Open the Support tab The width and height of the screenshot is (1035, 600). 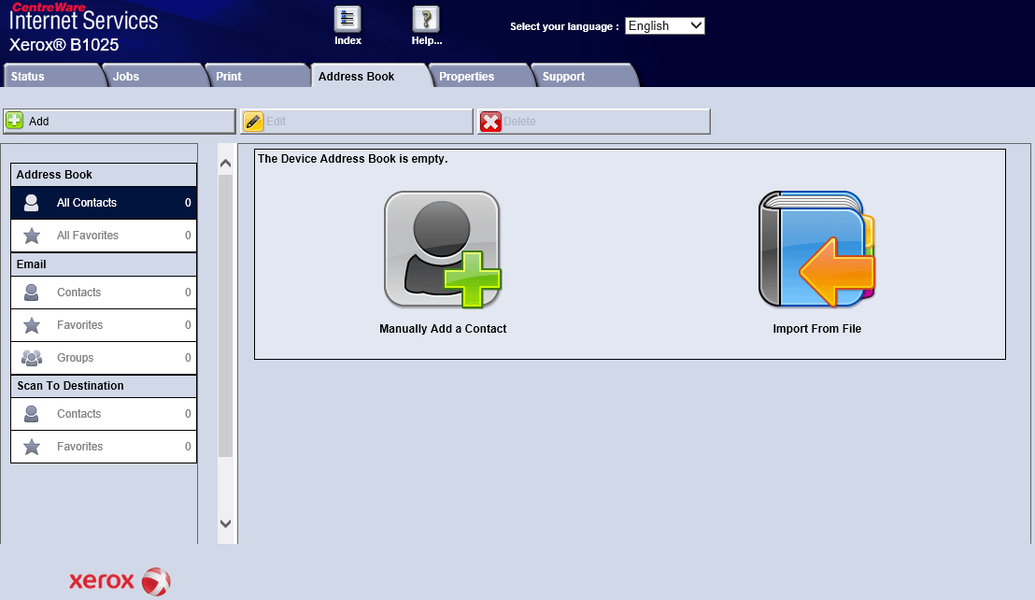(584, 76)
